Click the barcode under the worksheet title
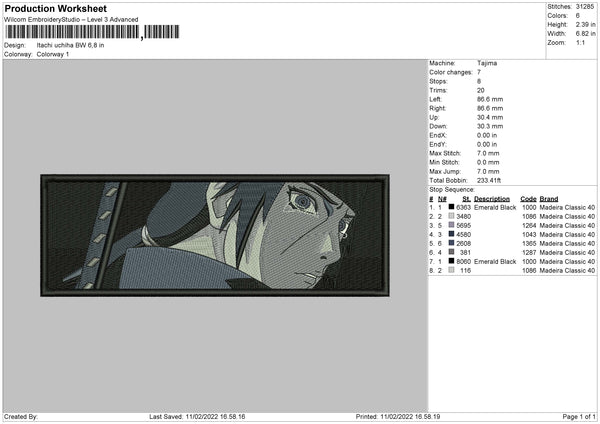This screenshot has height=424, width=600. (x=92, y=32)
